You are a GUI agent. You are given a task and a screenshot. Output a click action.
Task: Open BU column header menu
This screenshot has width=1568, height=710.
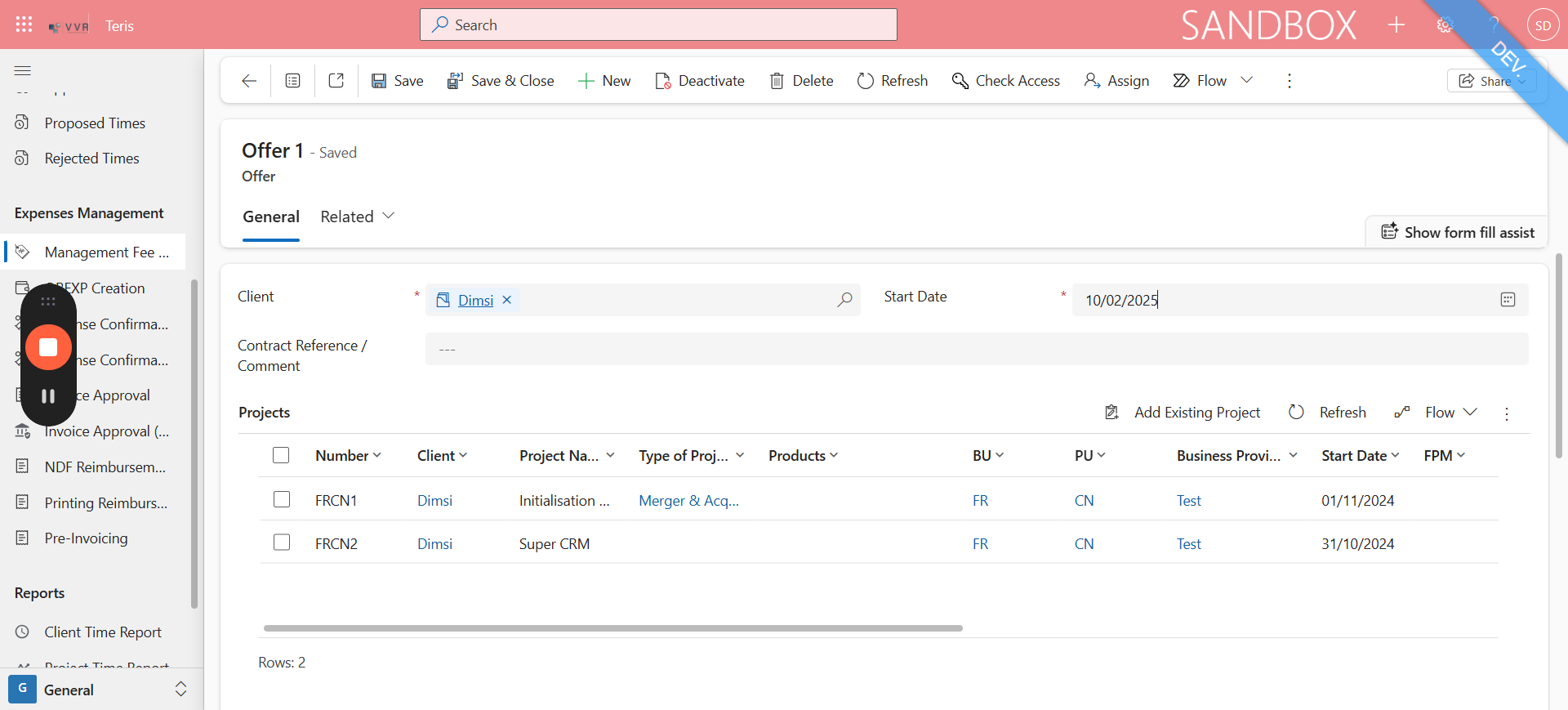click(989, 456)
